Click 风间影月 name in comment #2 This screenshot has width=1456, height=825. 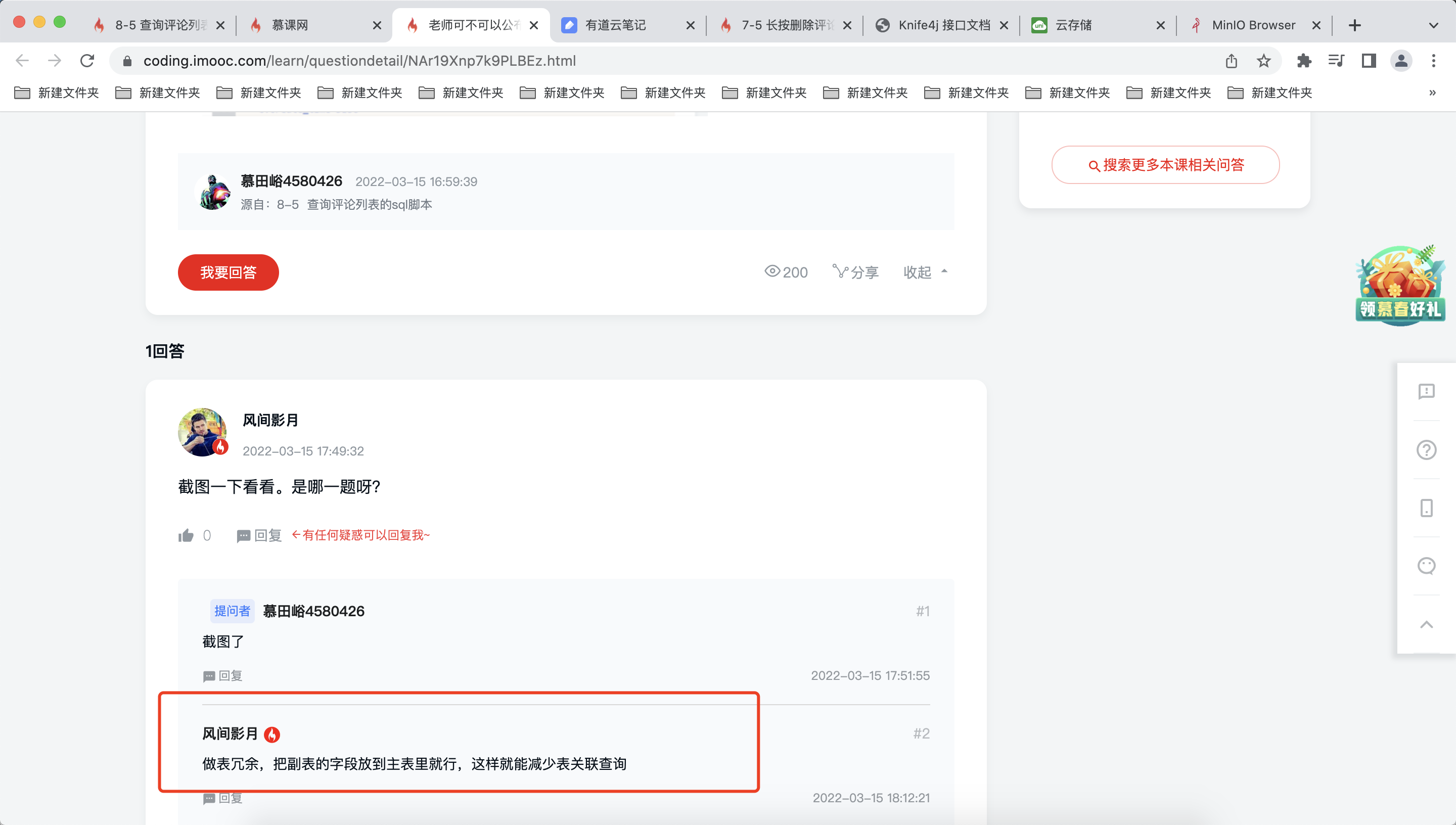230,734
